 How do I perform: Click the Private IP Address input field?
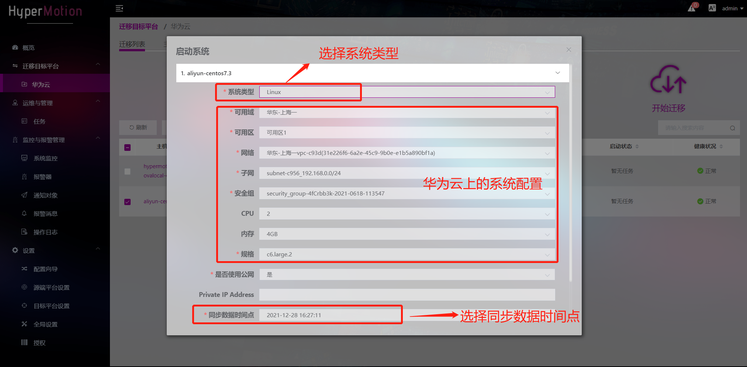407,295
